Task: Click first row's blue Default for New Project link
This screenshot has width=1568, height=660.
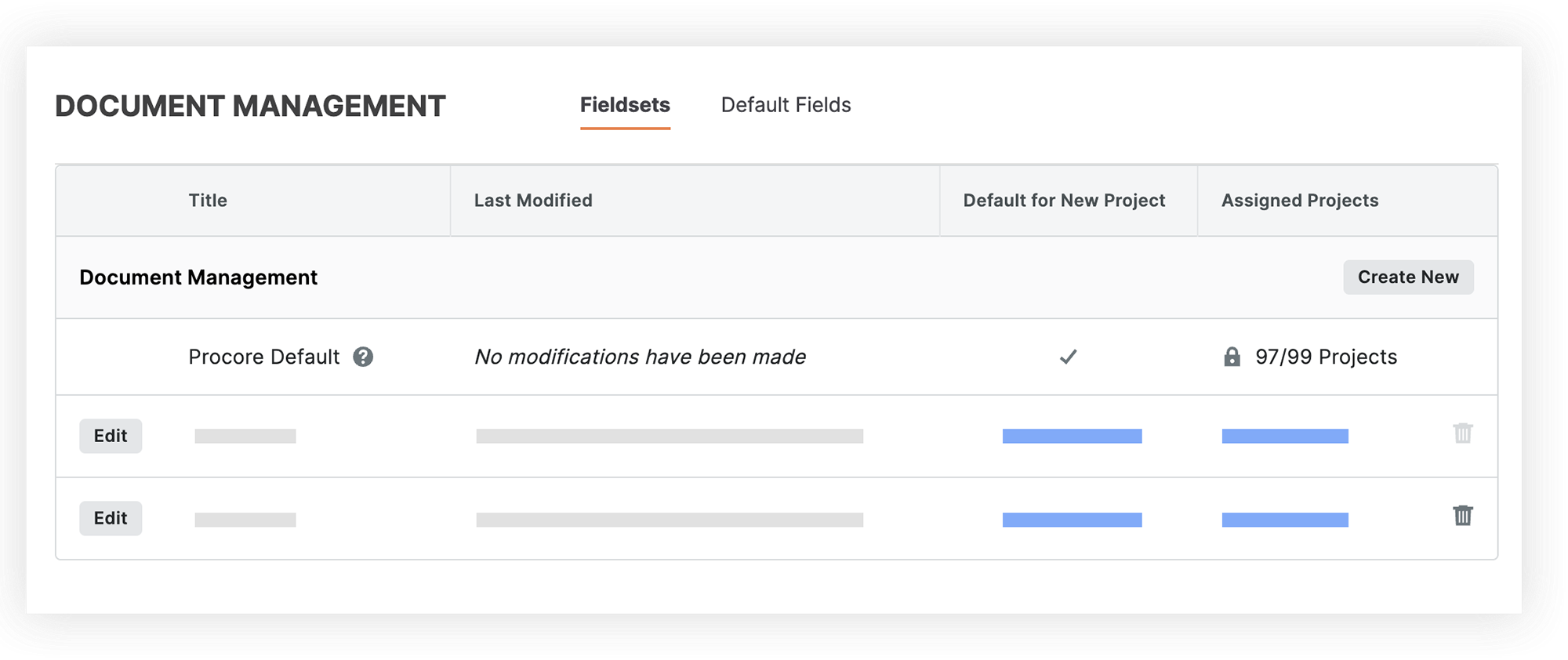Action: pos(1072,437)
